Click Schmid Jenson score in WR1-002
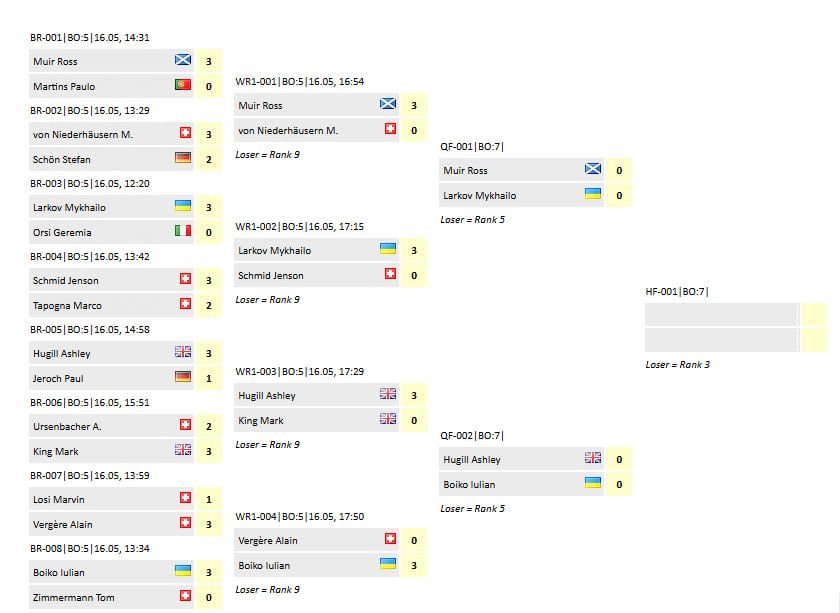This screenshot has height=613, width=840. [x=414, y=275]
